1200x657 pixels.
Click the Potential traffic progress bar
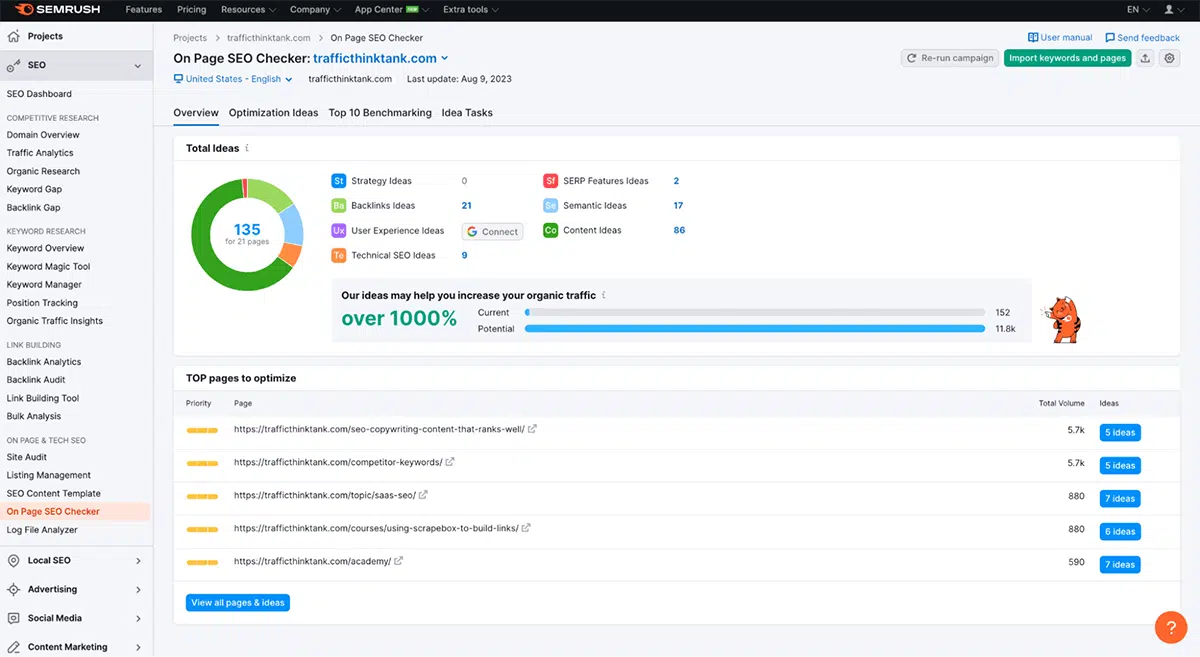coord(754,329)
